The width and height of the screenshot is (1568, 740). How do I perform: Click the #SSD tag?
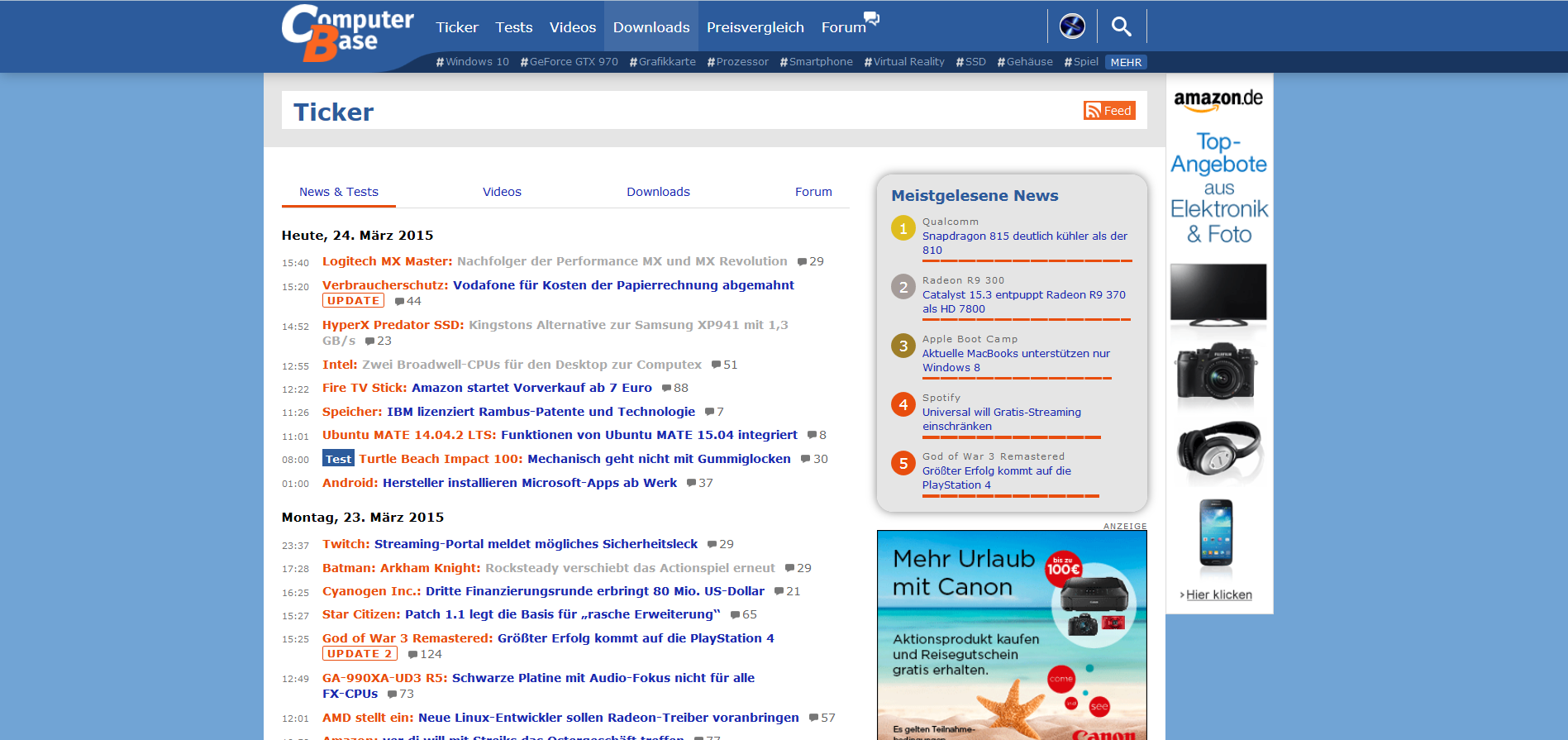pyautogui.click(x=971, y=62)
